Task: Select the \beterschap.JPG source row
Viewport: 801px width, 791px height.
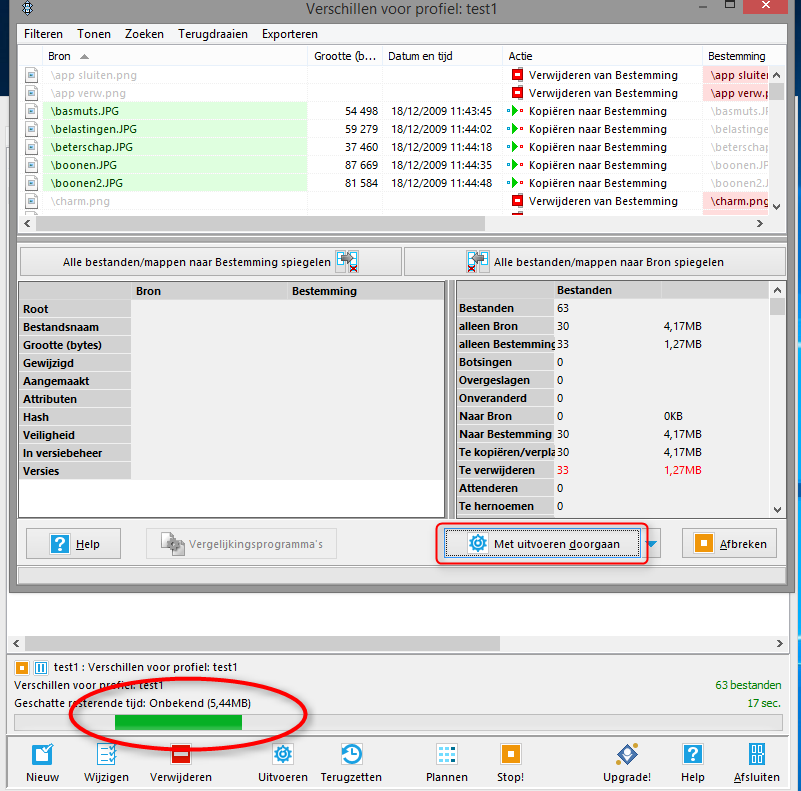Action: pos(175,147)
